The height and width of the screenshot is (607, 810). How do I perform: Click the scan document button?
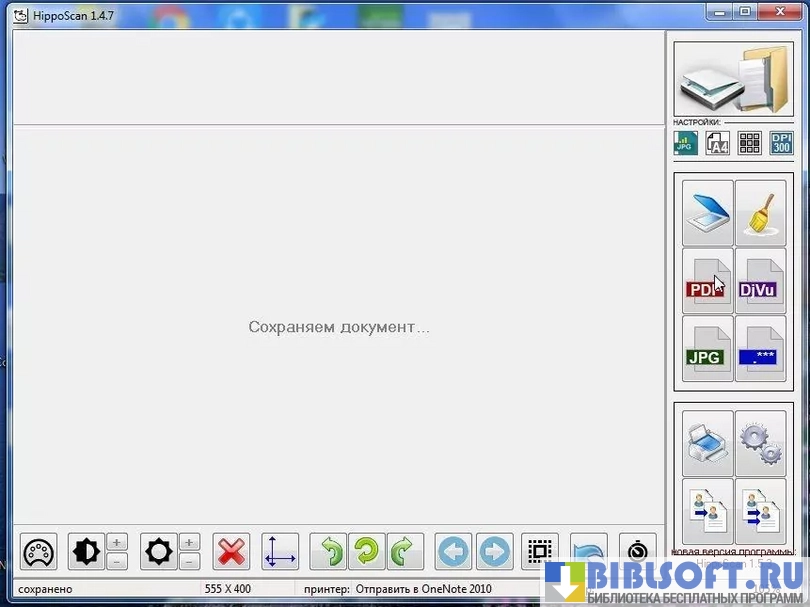[x=708, y=212]
